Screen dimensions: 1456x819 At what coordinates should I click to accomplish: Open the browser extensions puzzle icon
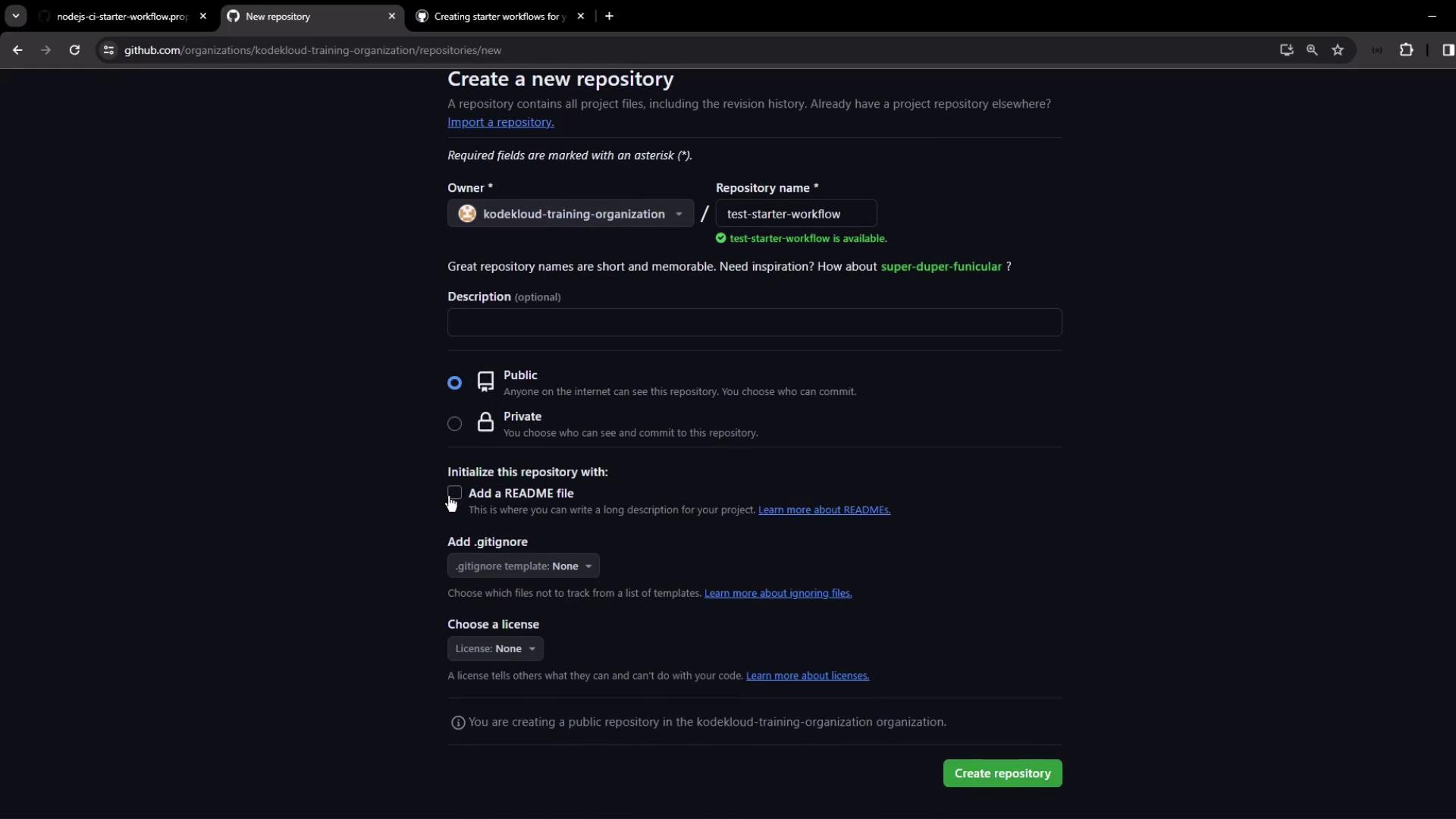point(1406,50)
